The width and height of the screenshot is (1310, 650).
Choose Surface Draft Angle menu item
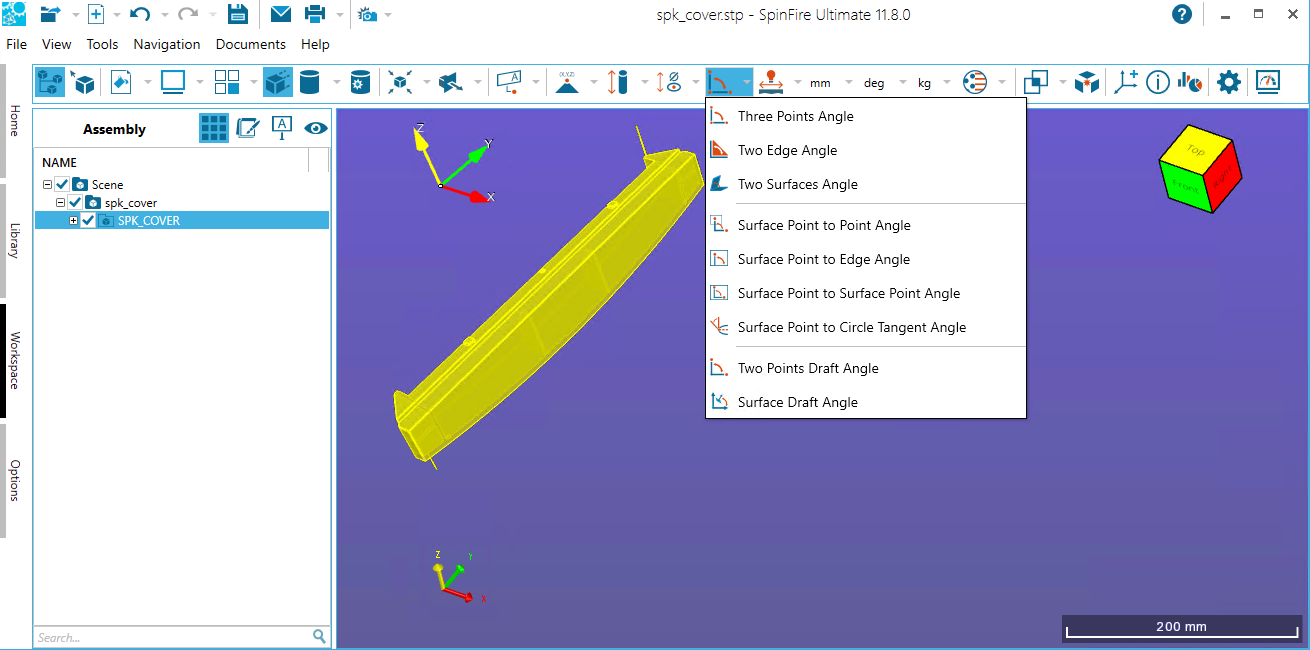[797, 402]
